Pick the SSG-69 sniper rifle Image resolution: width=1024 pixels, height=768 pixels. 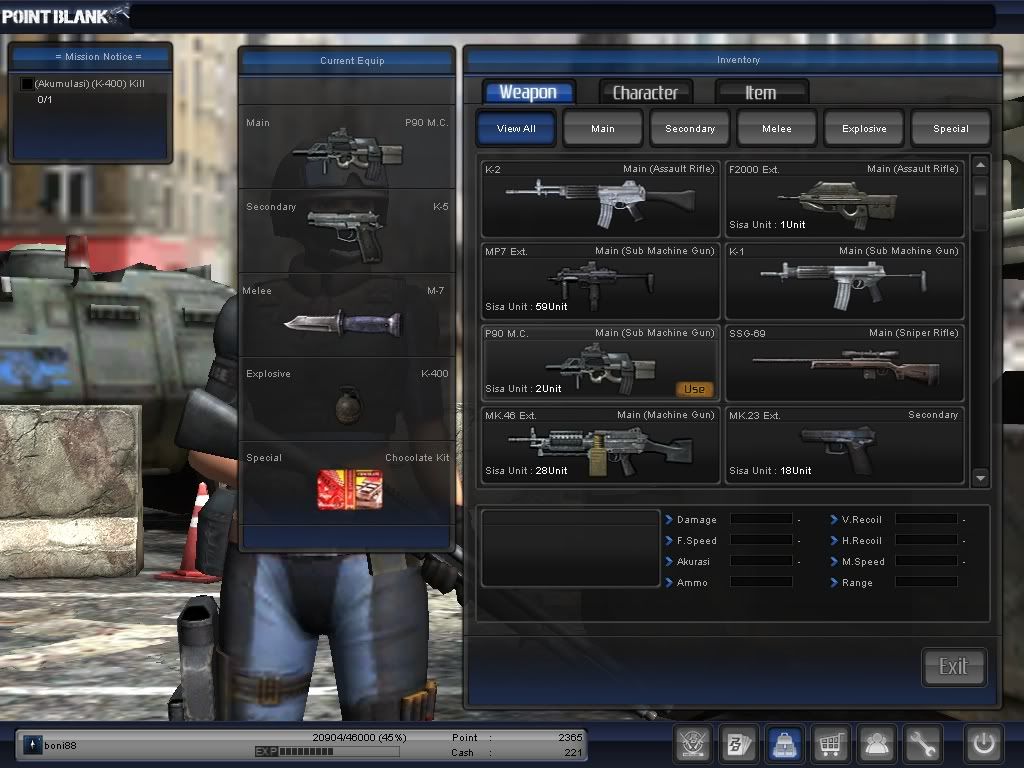point(844,363)
